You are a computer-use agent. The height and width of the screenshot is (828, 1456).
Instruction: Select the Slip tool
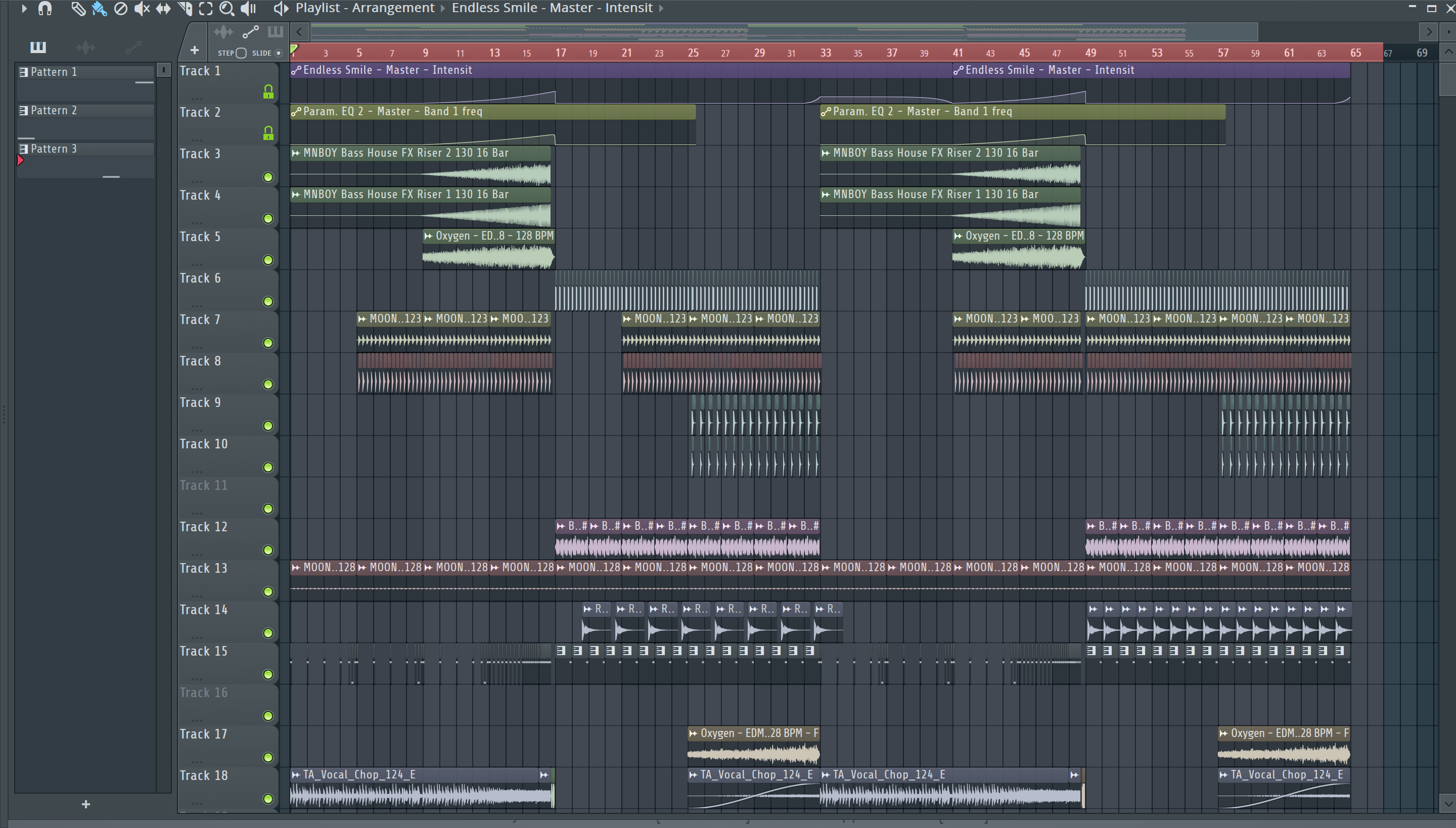point(163,9)
